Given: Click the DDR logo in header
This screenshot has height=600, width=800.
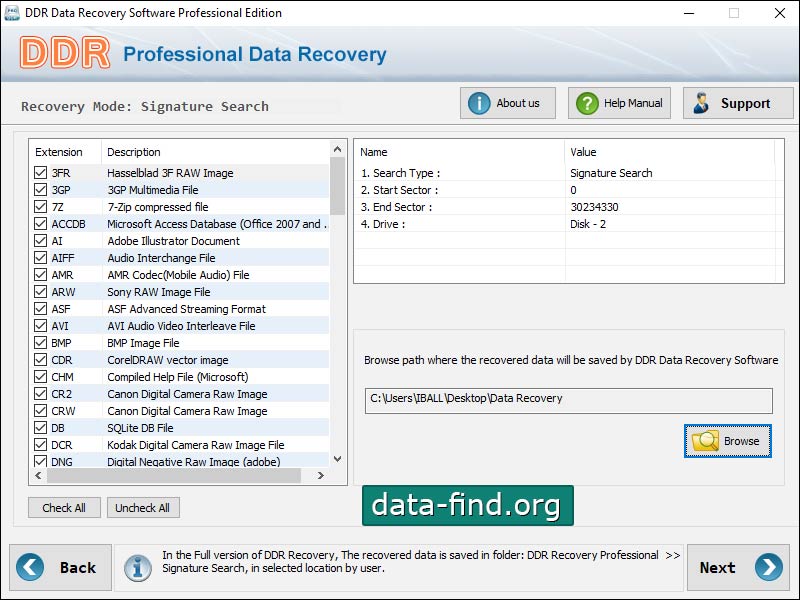Looking at the screenshot, I should (64, 54).
